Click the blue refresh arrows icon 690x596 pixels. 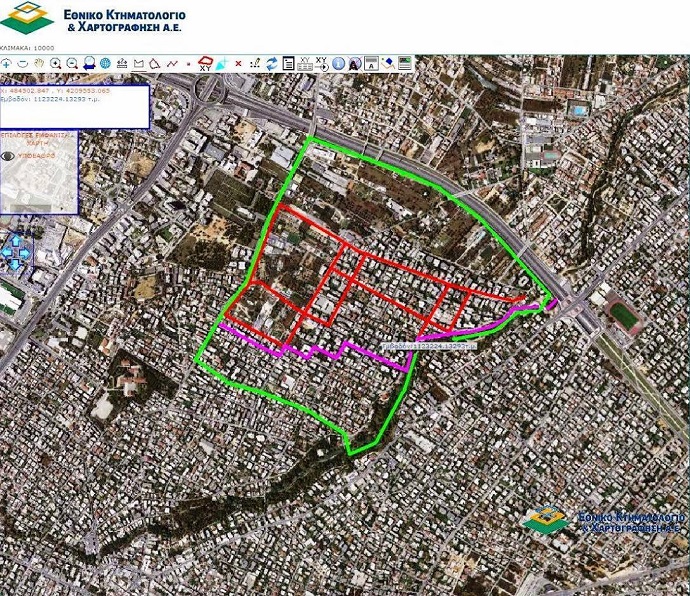[272, 63]
